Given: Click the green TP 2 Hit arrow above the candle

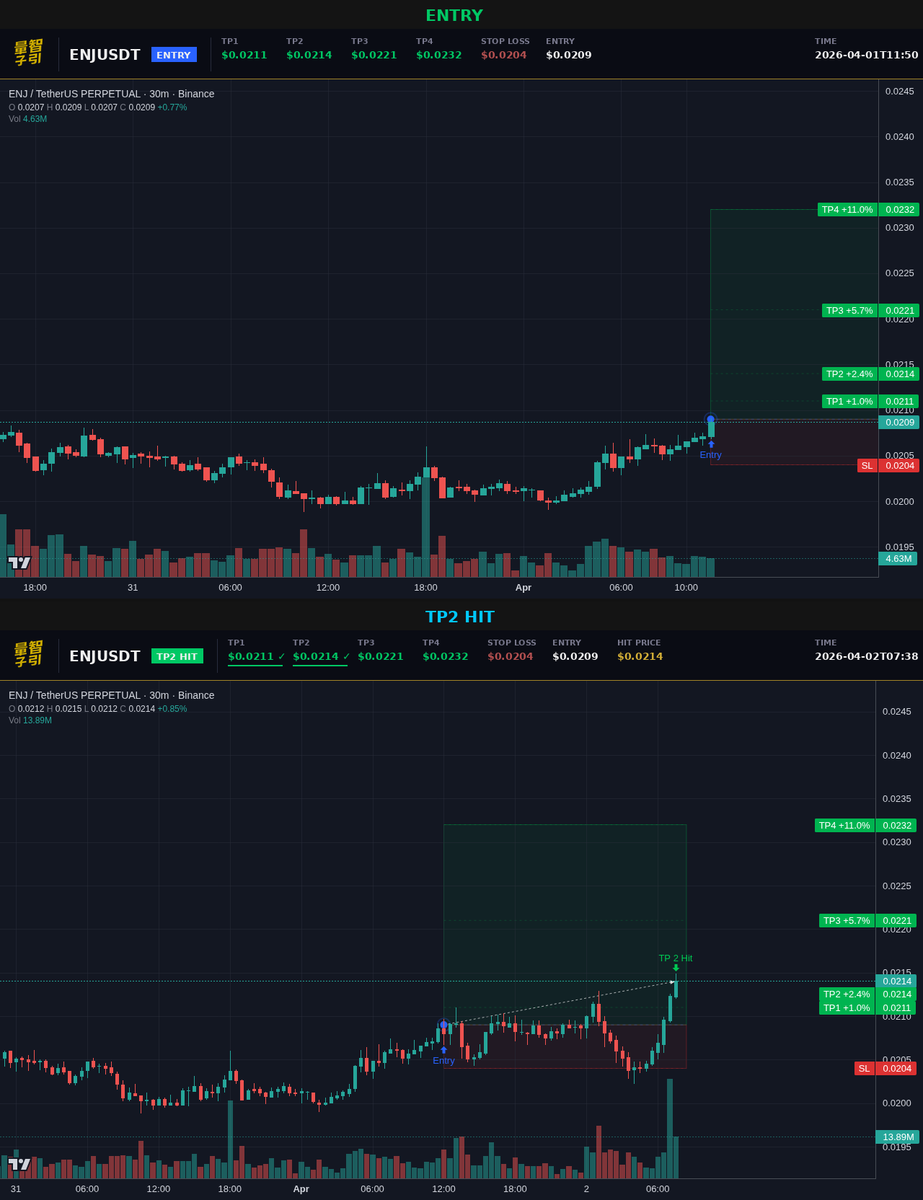Looking at the screenshot, I should click(x=676, y=968).
